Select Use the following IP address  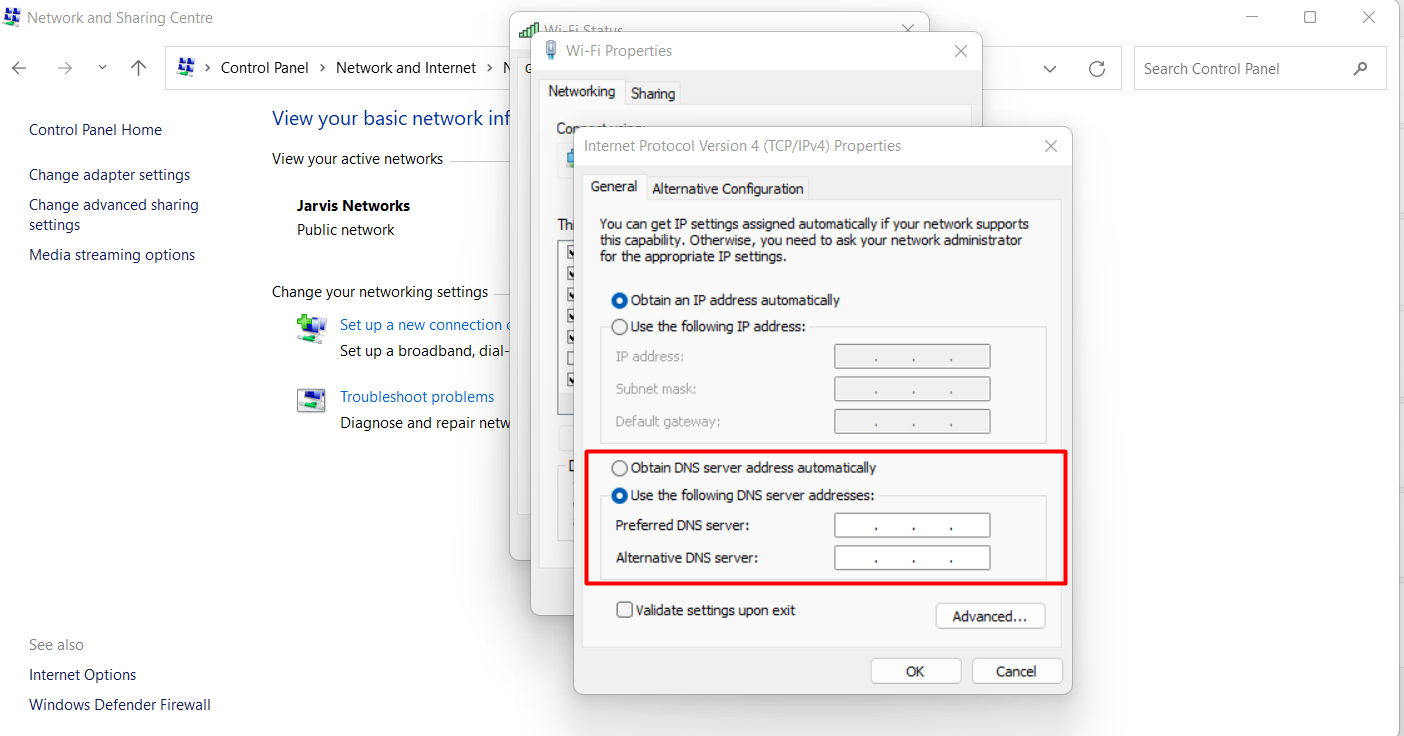(x=620, y=327)
